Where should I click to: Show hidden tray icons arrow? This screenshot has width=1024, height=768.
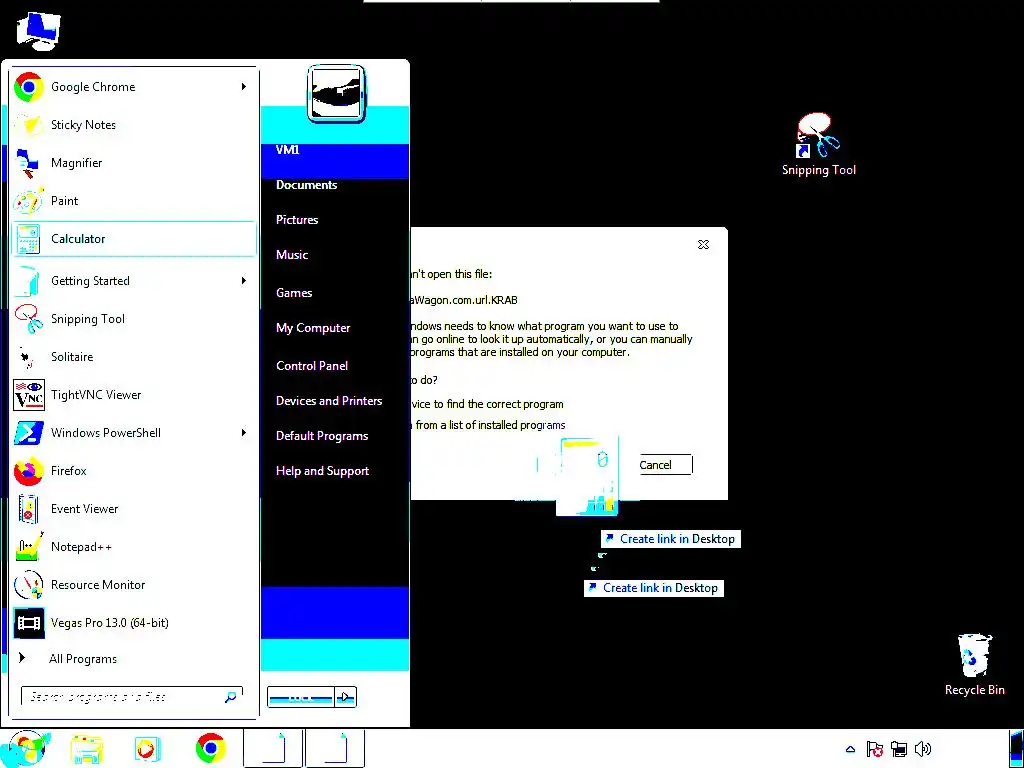click(x=850, y=749)
